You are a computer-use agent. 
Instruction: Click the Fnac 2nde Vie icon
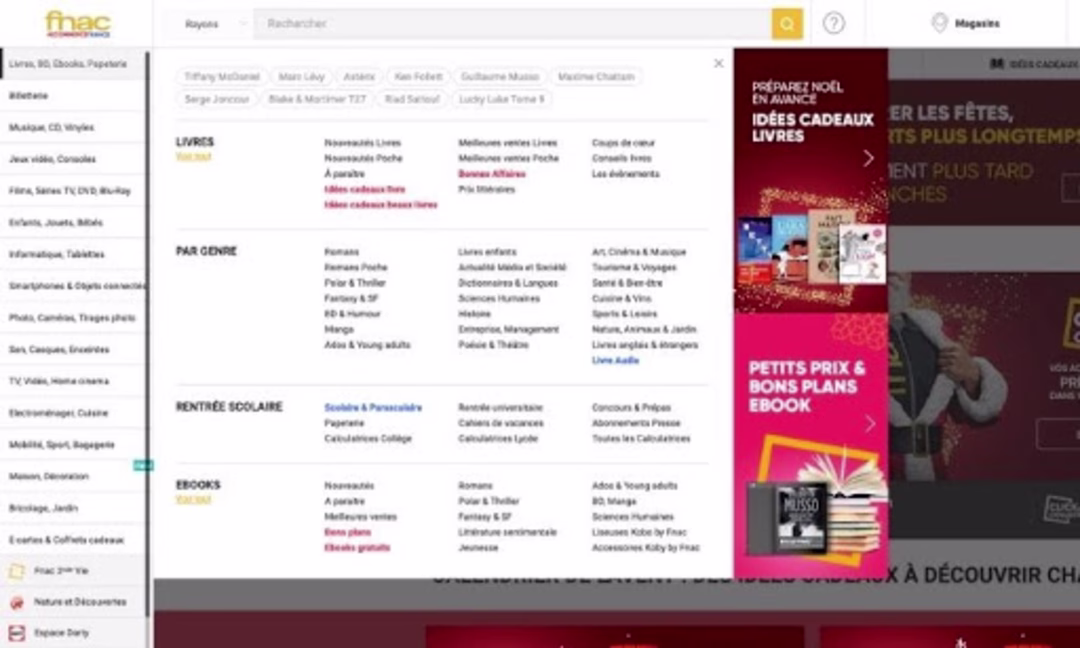coord(16,571)
